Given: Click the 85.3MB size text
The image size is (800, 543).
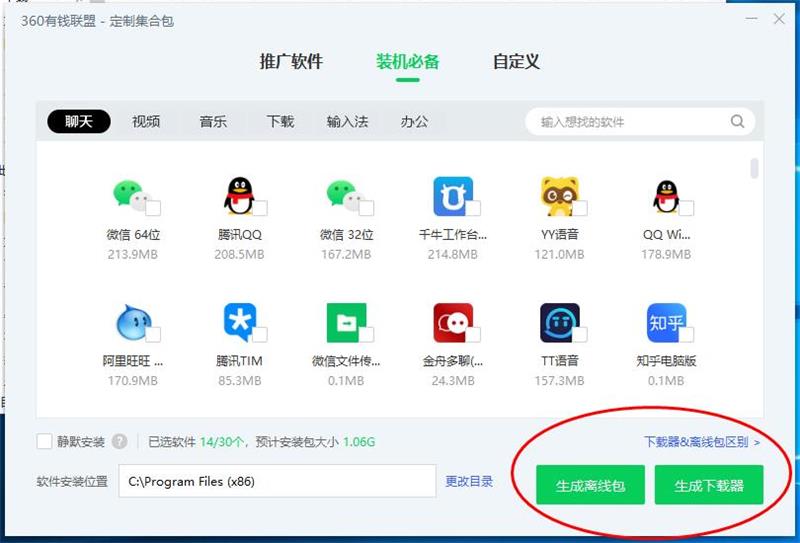Looking at the screenshot, I should 239,381.
